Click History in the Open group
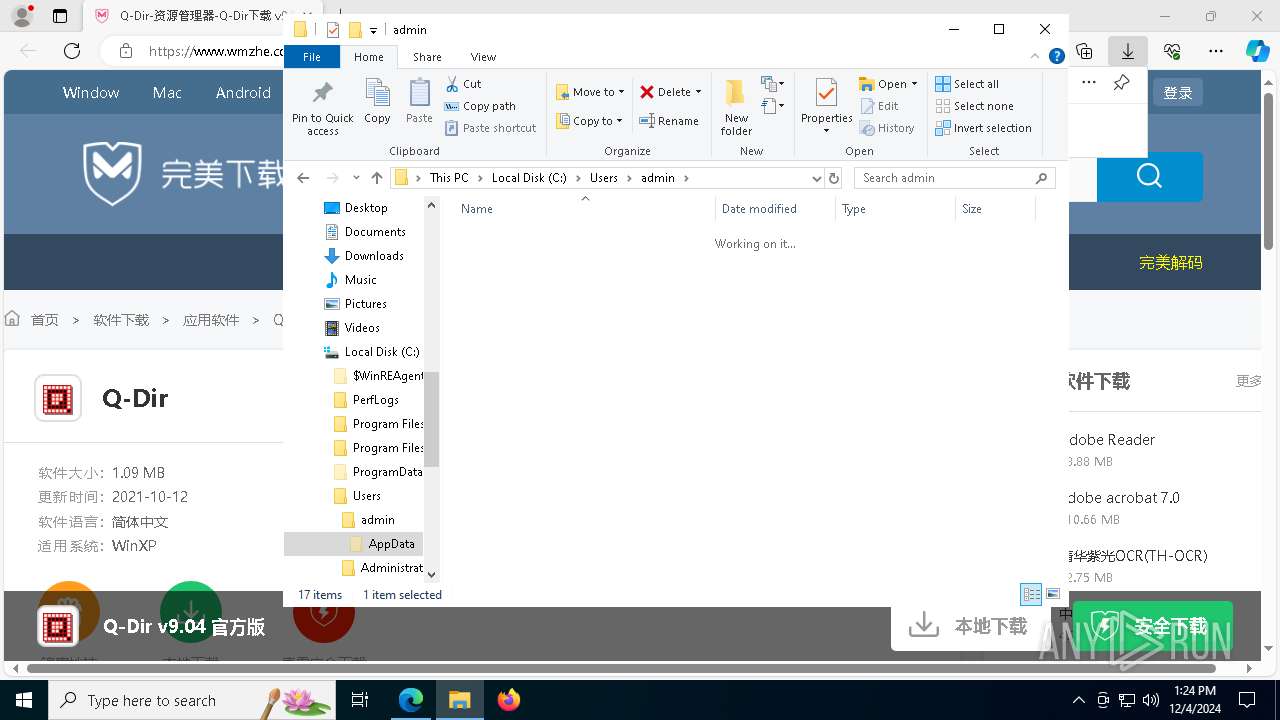1280x720 pixels. click(887, 128)
